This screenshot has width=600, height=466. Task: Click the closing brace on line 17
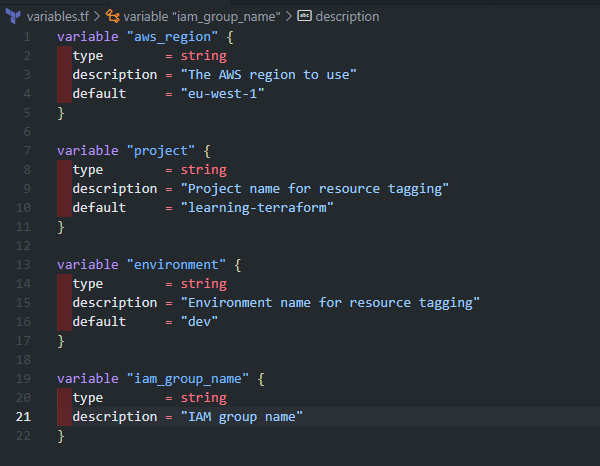pos(61,341)
